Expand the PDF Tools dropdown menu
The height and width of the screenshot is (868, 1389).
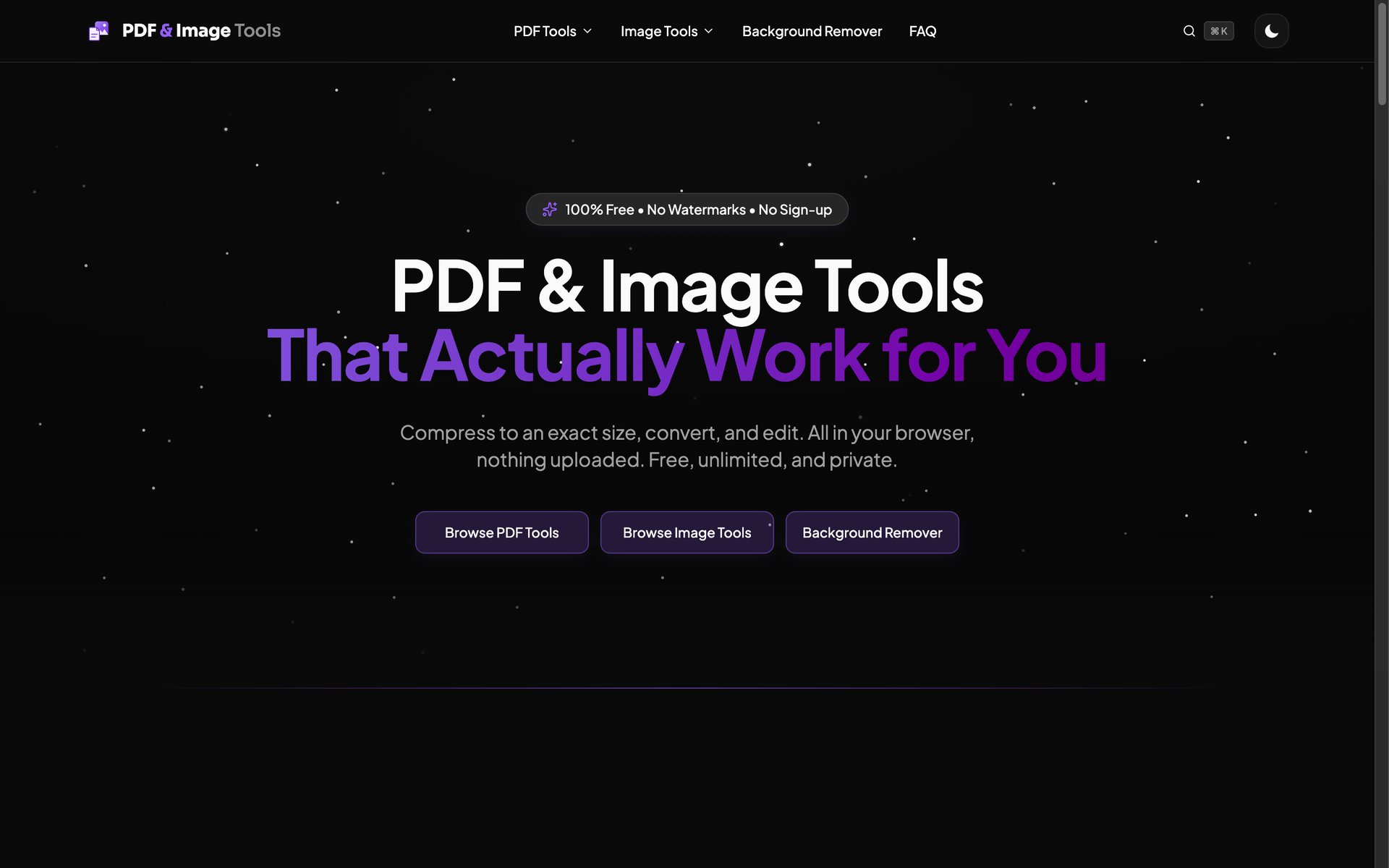[x=553, y=31]
